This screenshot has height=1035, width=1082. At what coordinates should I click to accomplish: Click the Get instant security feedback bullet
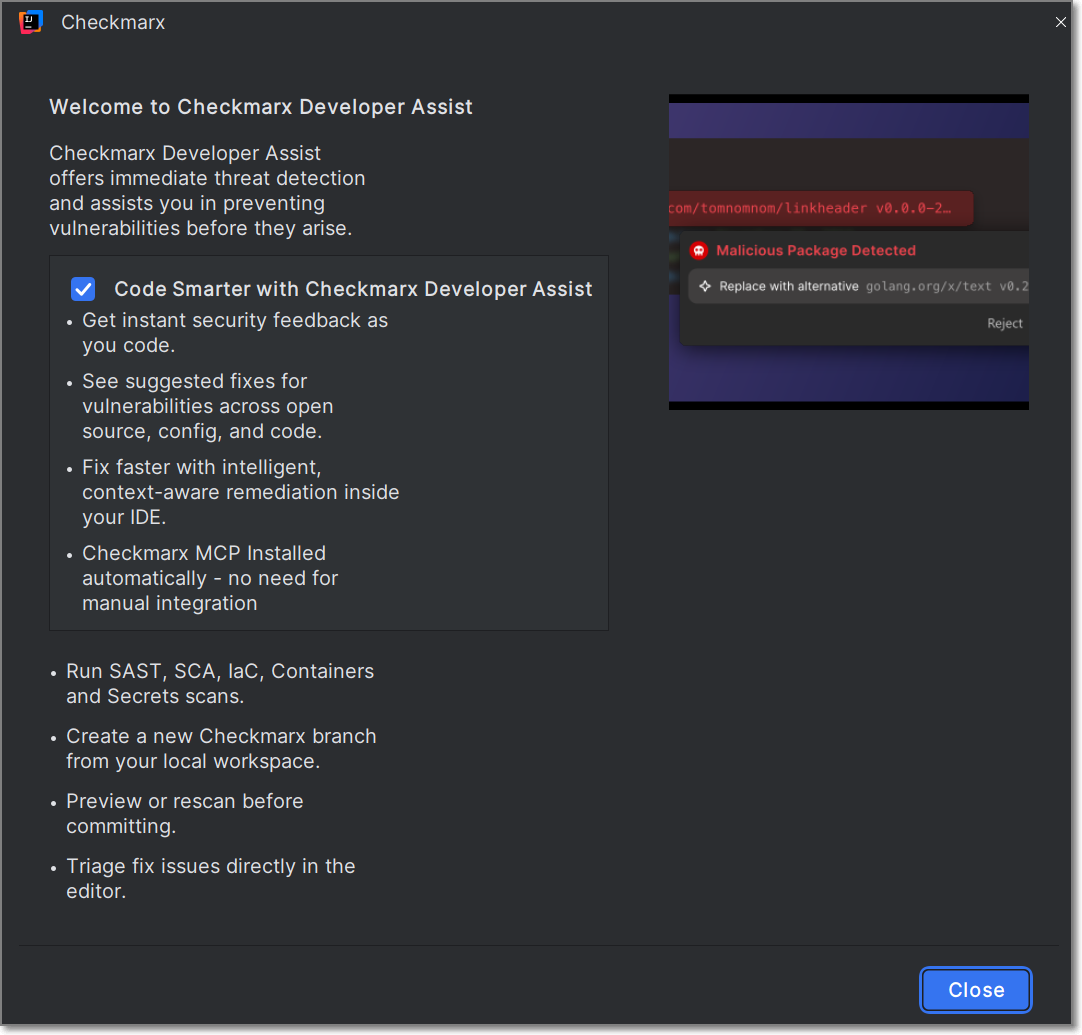click(x=235, y=333)
